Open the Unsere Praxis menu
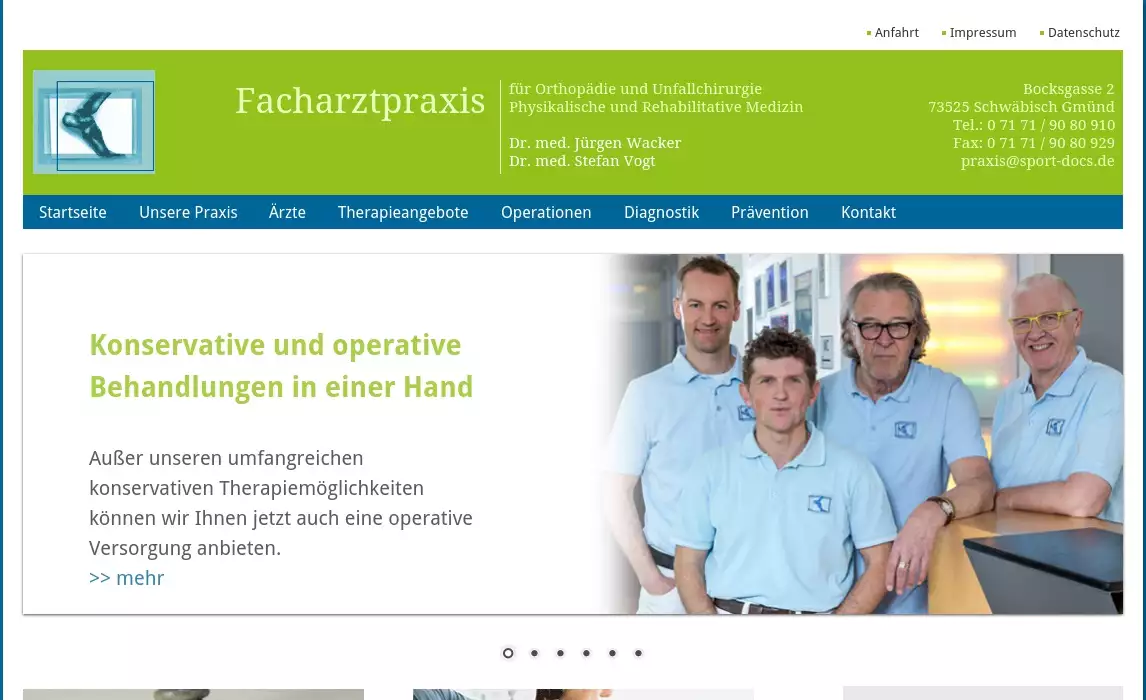 [x=188, y=212]
